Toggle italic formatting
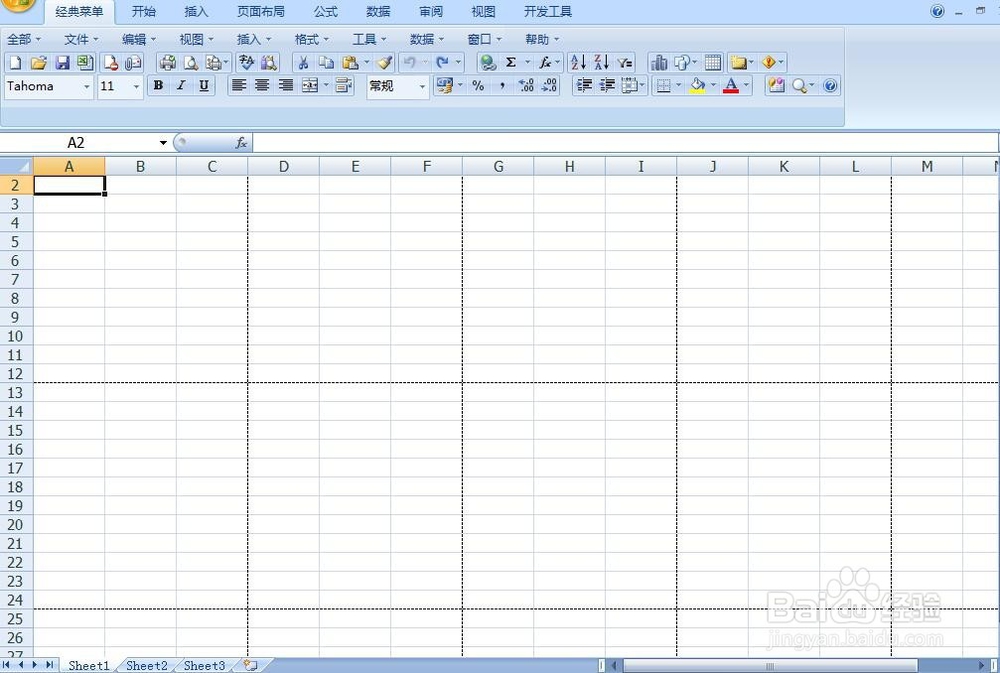The height and width of the screenshot is (673, 1000). pos(181,85)
